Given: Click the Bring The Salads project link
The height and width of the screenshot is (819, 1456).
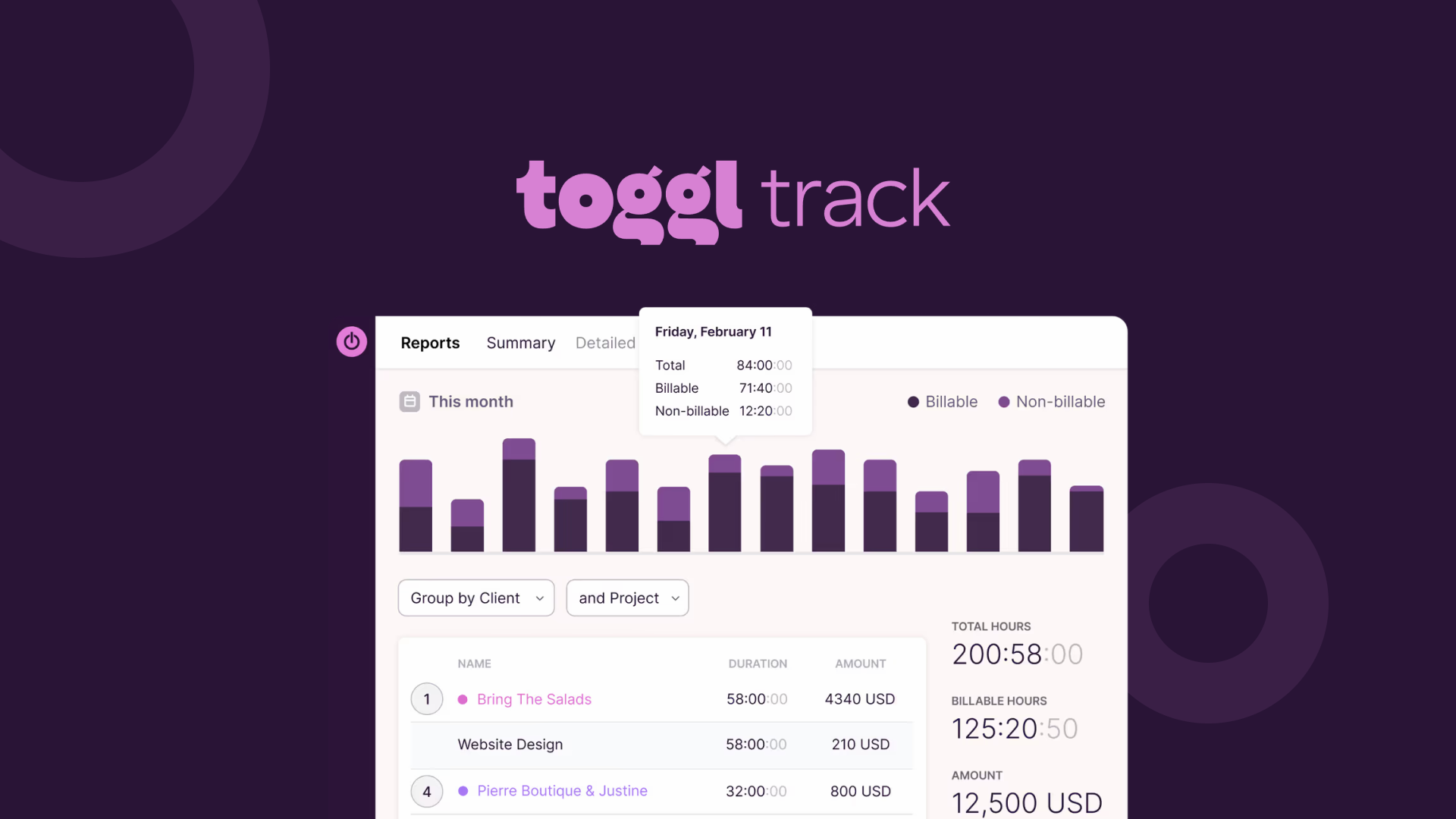Looking at the screenshot, I should coord(534,698).
